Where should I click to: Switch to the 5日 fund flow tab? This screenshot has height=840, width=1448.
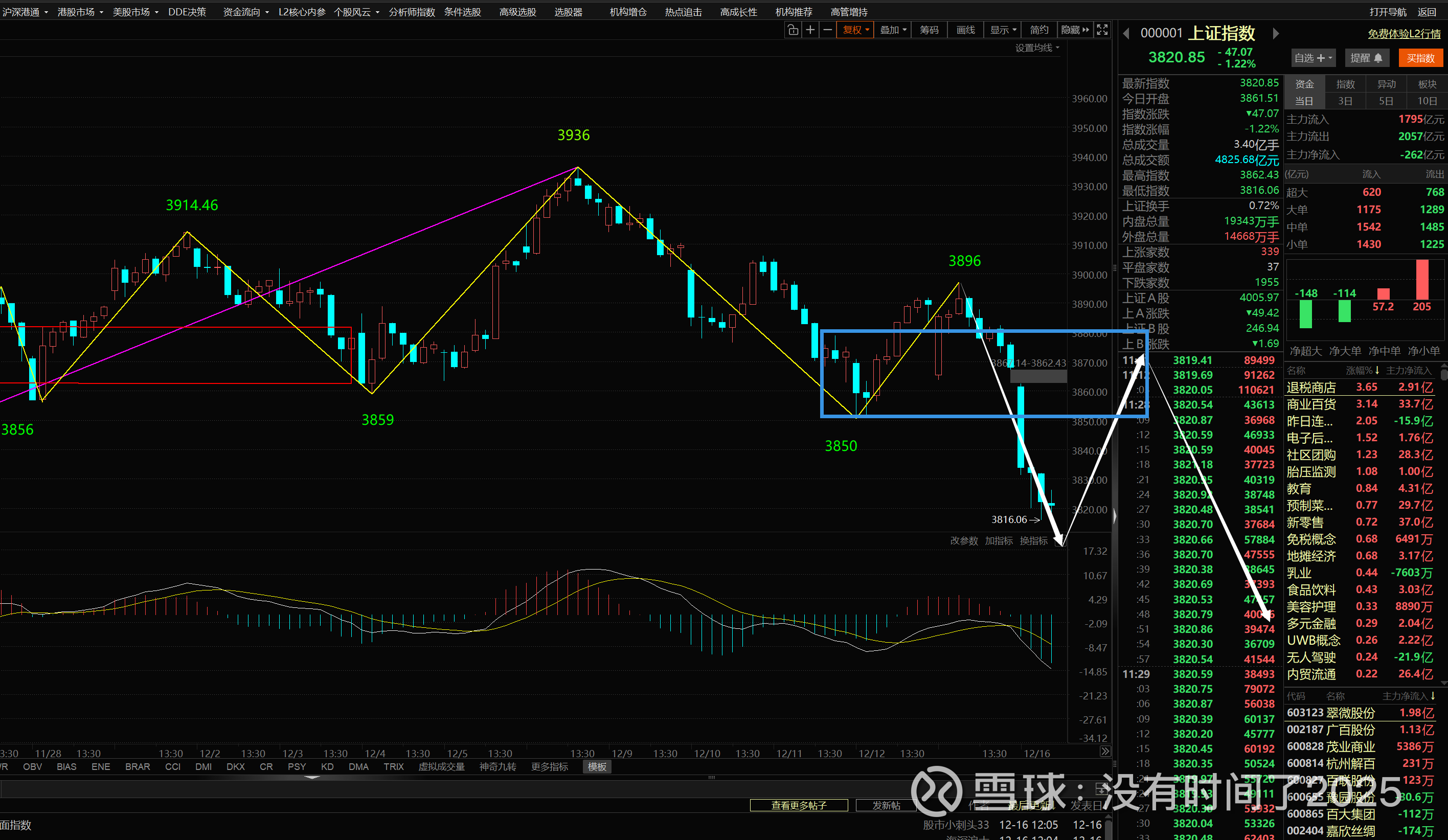click(1386, 101)
